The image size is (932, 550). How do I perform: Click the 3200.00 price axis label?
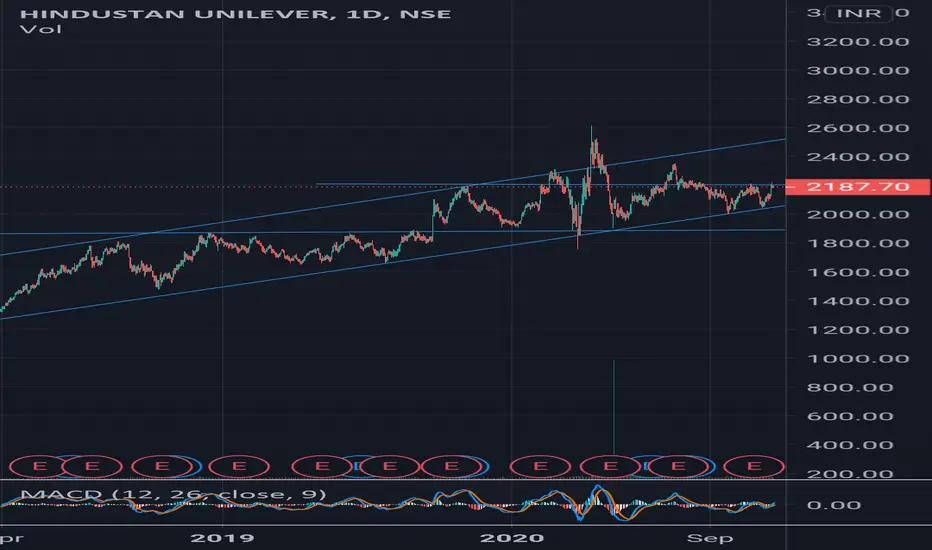point(858,42)
